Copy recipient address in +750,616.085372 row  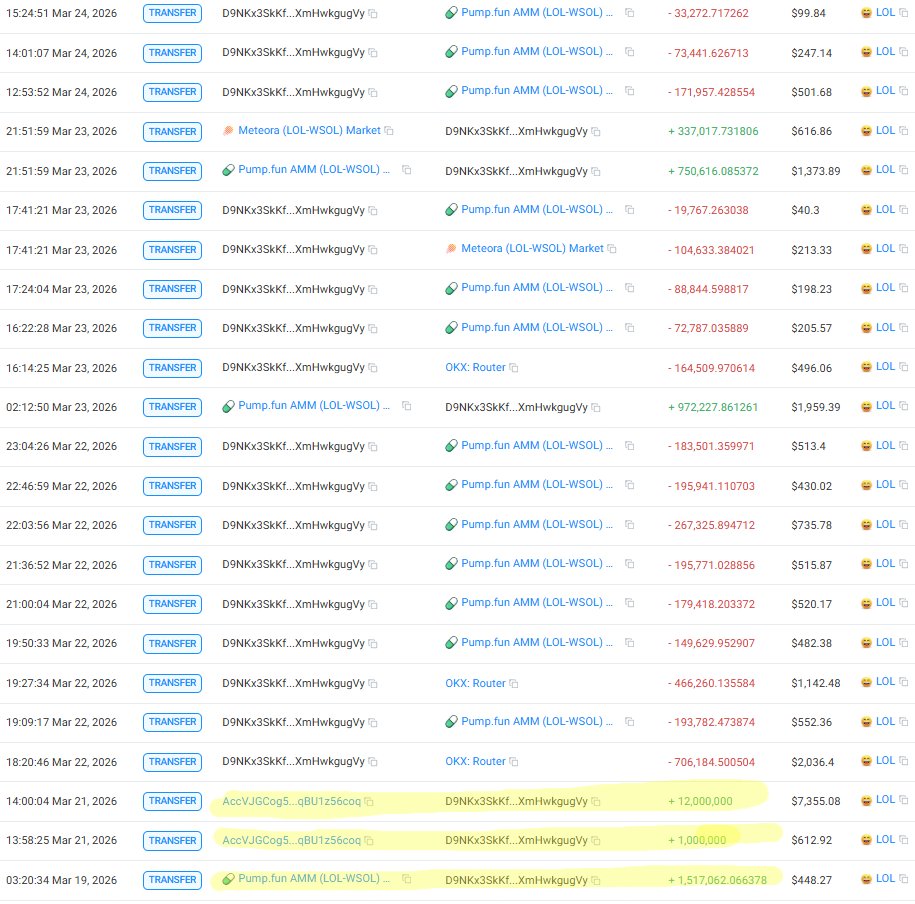coord(596,172)
